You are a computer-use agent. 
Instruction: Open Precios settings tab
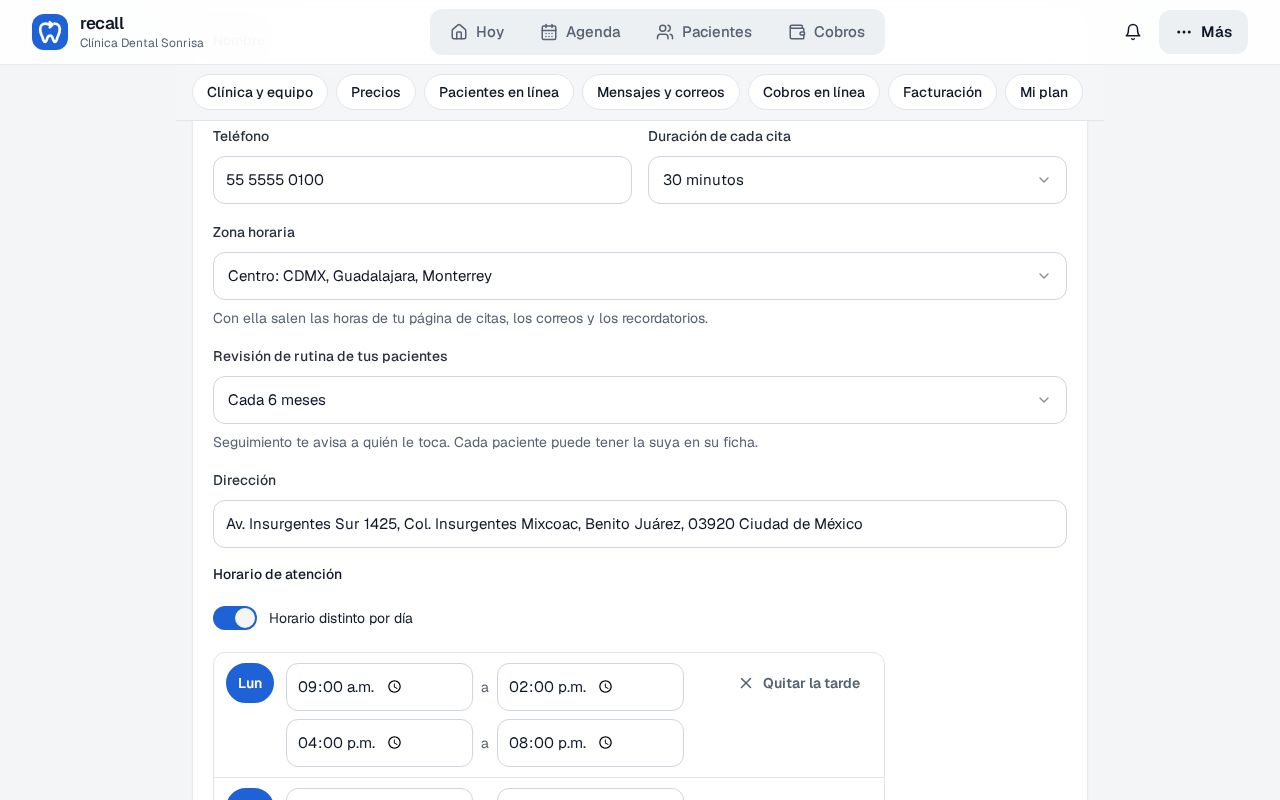coord(376,92)
